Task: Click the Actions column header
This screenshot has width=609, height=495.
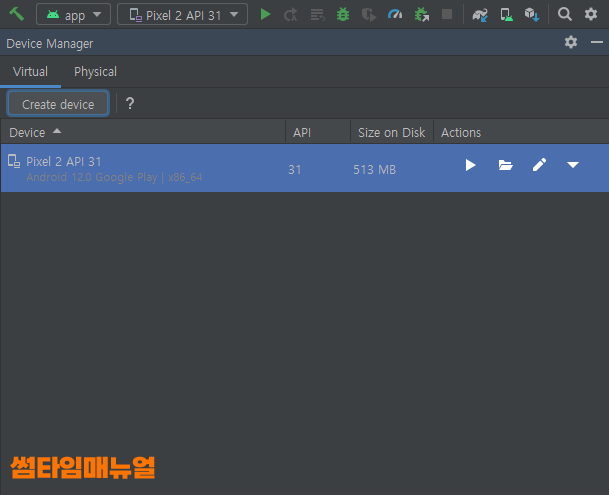Action: pyautogui.click(x=521, y=132)
